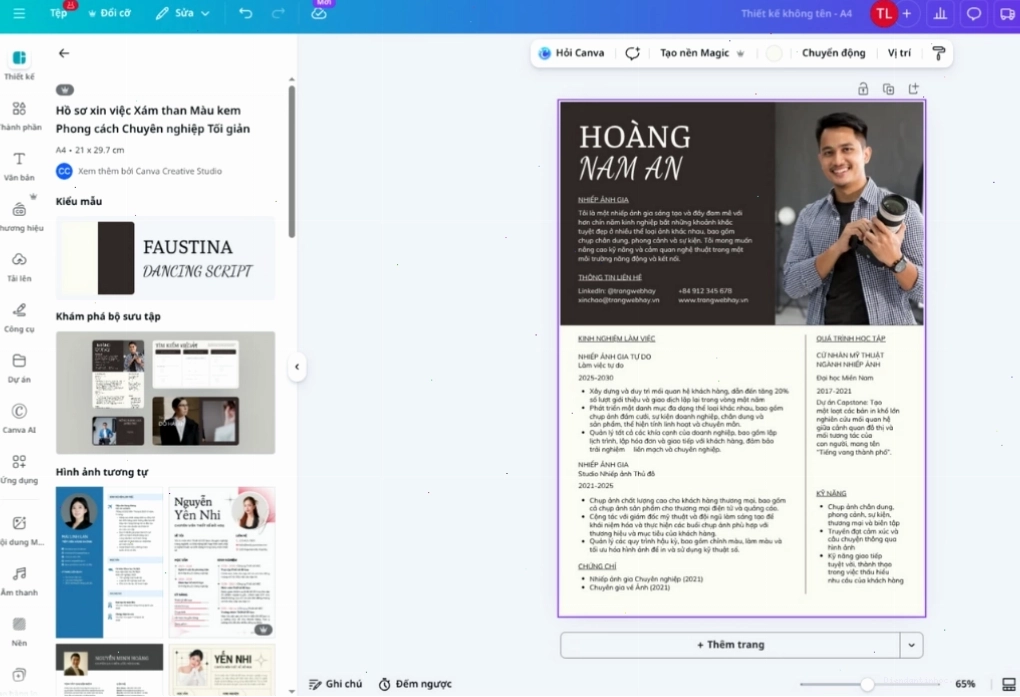Open the comments speech bubble

point(973,14)
